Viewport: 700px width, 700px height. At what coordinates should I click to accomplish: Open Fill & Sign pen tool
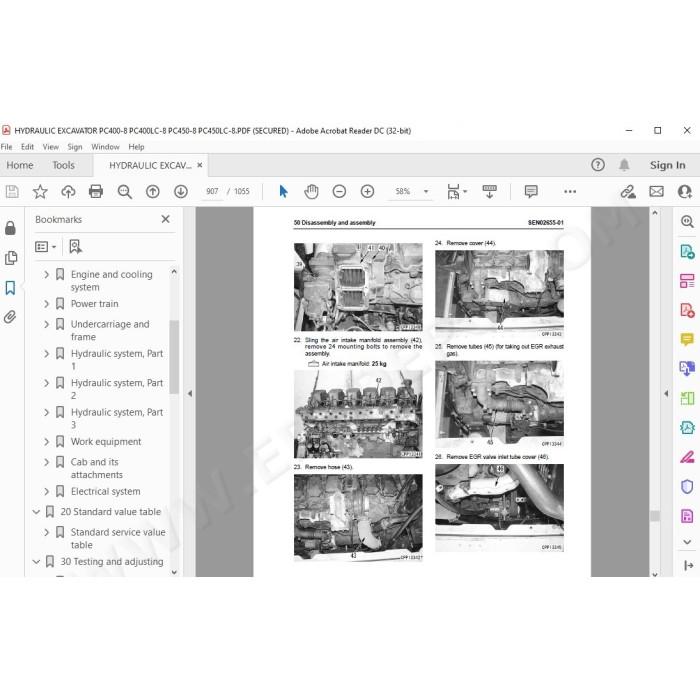coord(687,457)
